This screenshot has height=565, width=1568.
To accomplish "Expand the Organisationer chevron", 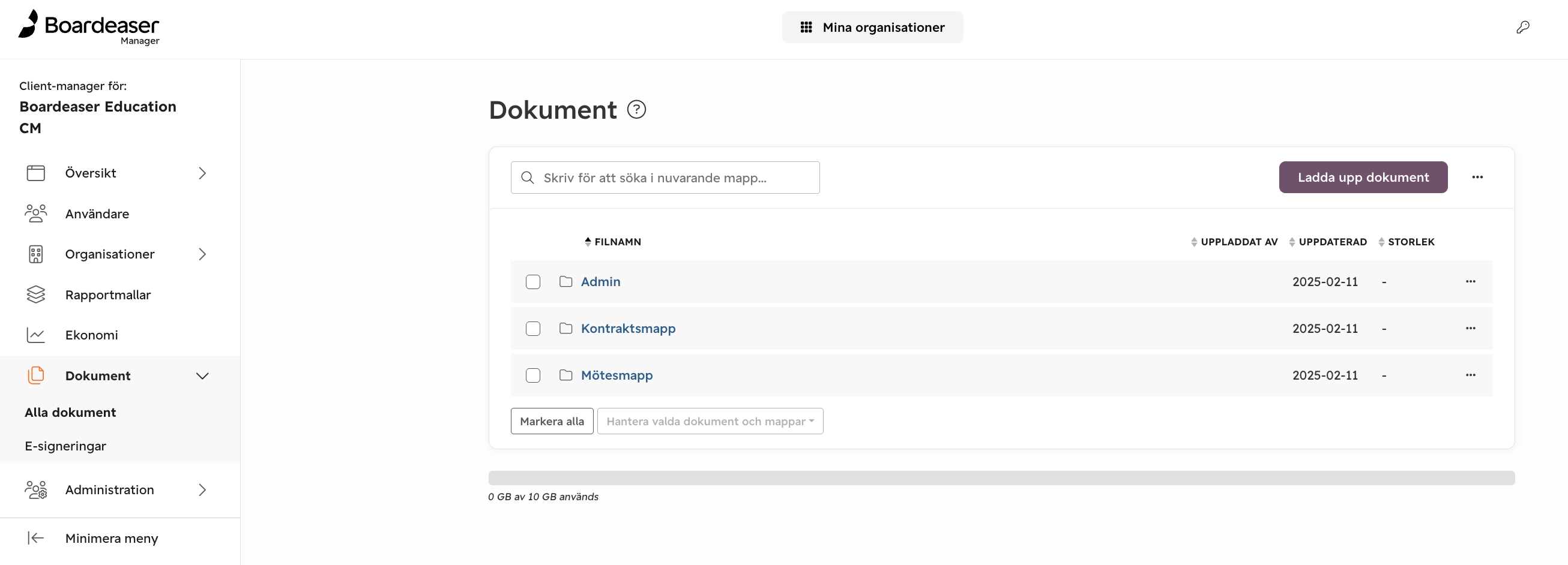I will (x=203, y=254).
